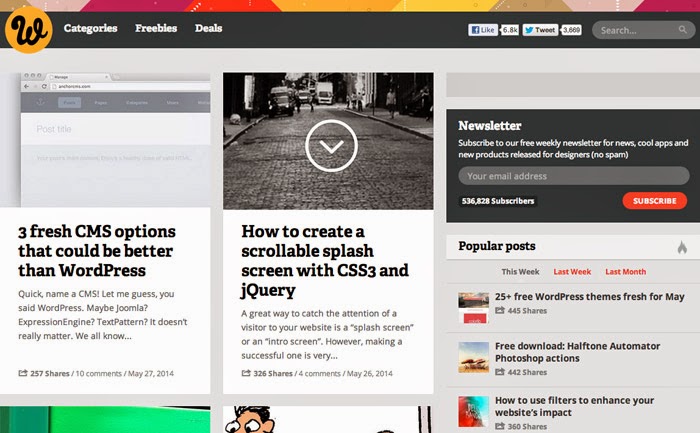Click the Twitter Tweet button
Screen dimensions: 700x433
click(540, 30)
